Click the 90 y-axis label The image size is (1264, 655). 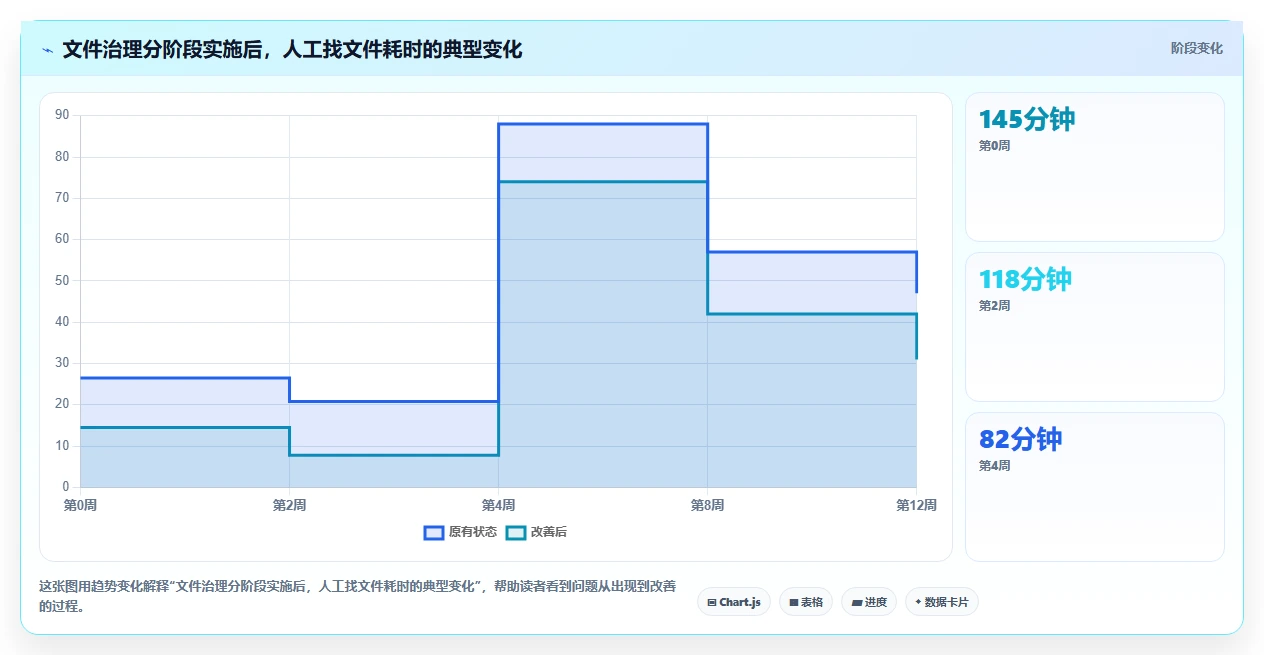pyautogui.click(x=62, y=115)
